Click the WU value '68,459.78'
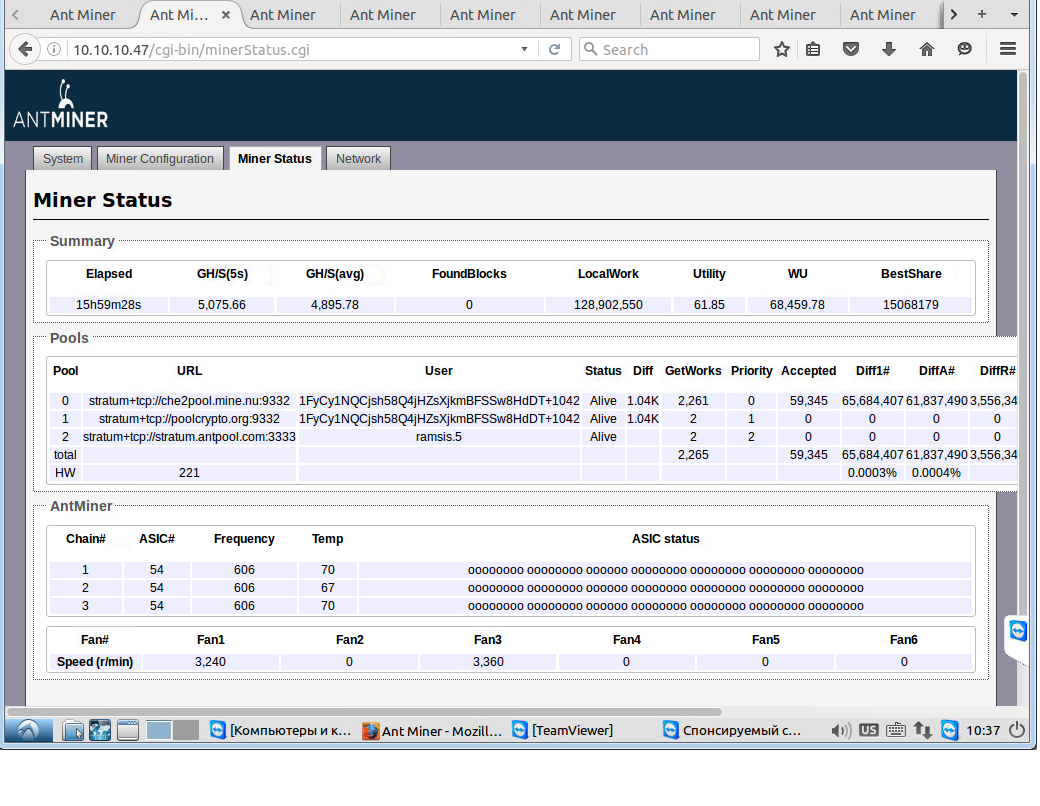Screen dimensions: 1040x806 pos(797,304)
